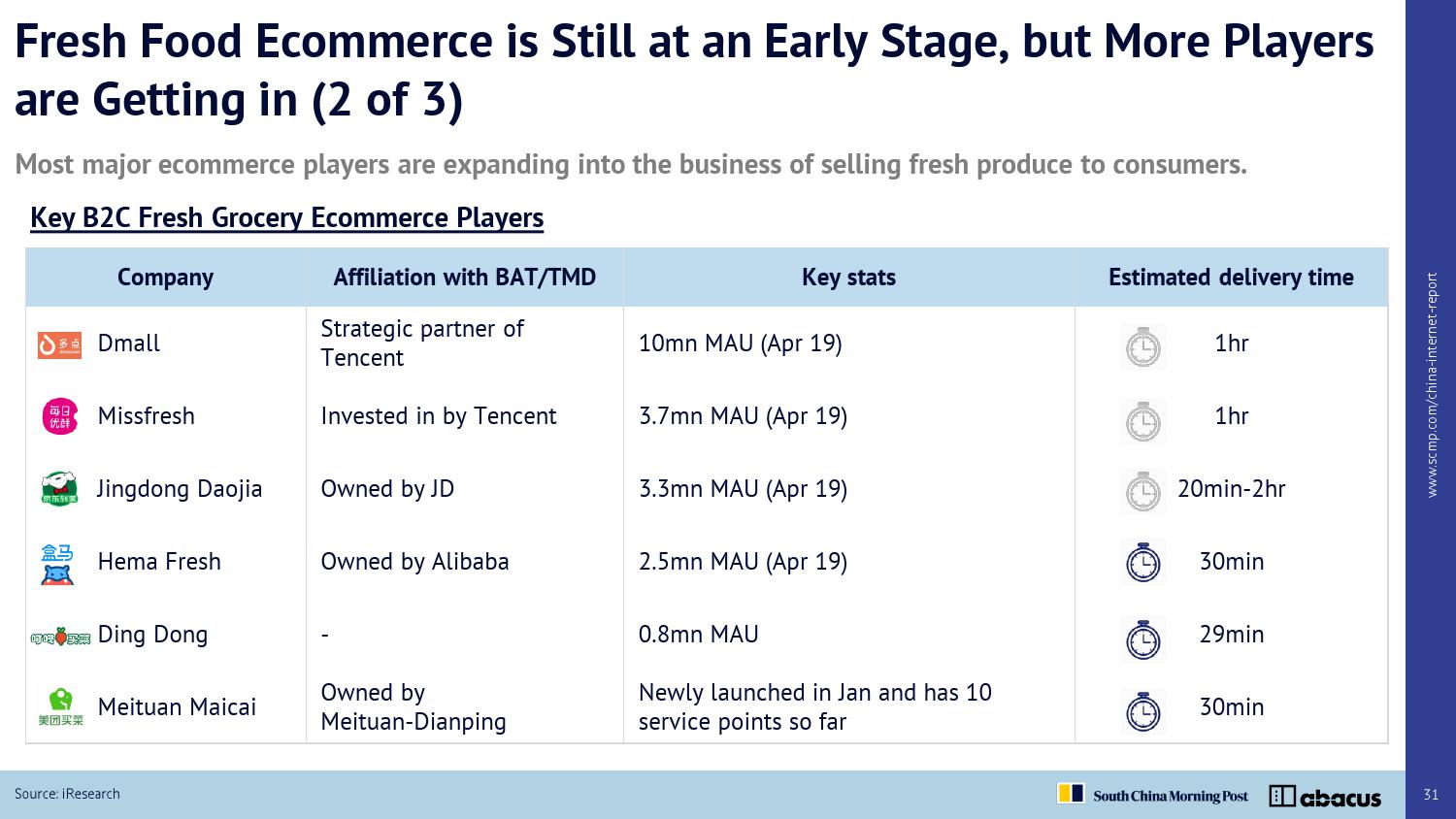Click the Dmall orange logo icon
1456x819 pixels.
[x=59, y=344]
